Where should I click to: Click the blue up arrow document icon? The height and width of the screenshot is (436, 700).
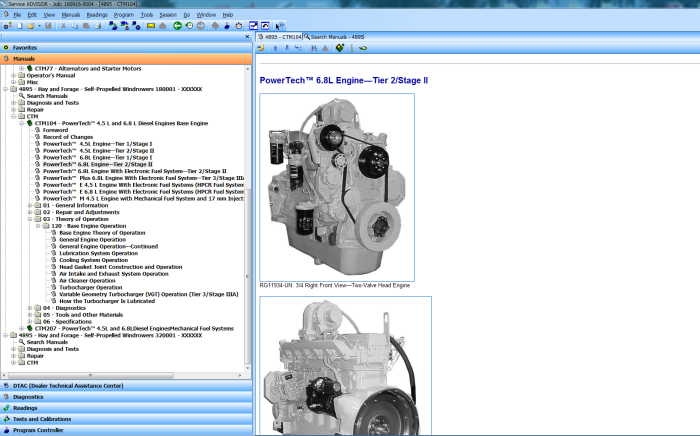[x=275, y=48]
